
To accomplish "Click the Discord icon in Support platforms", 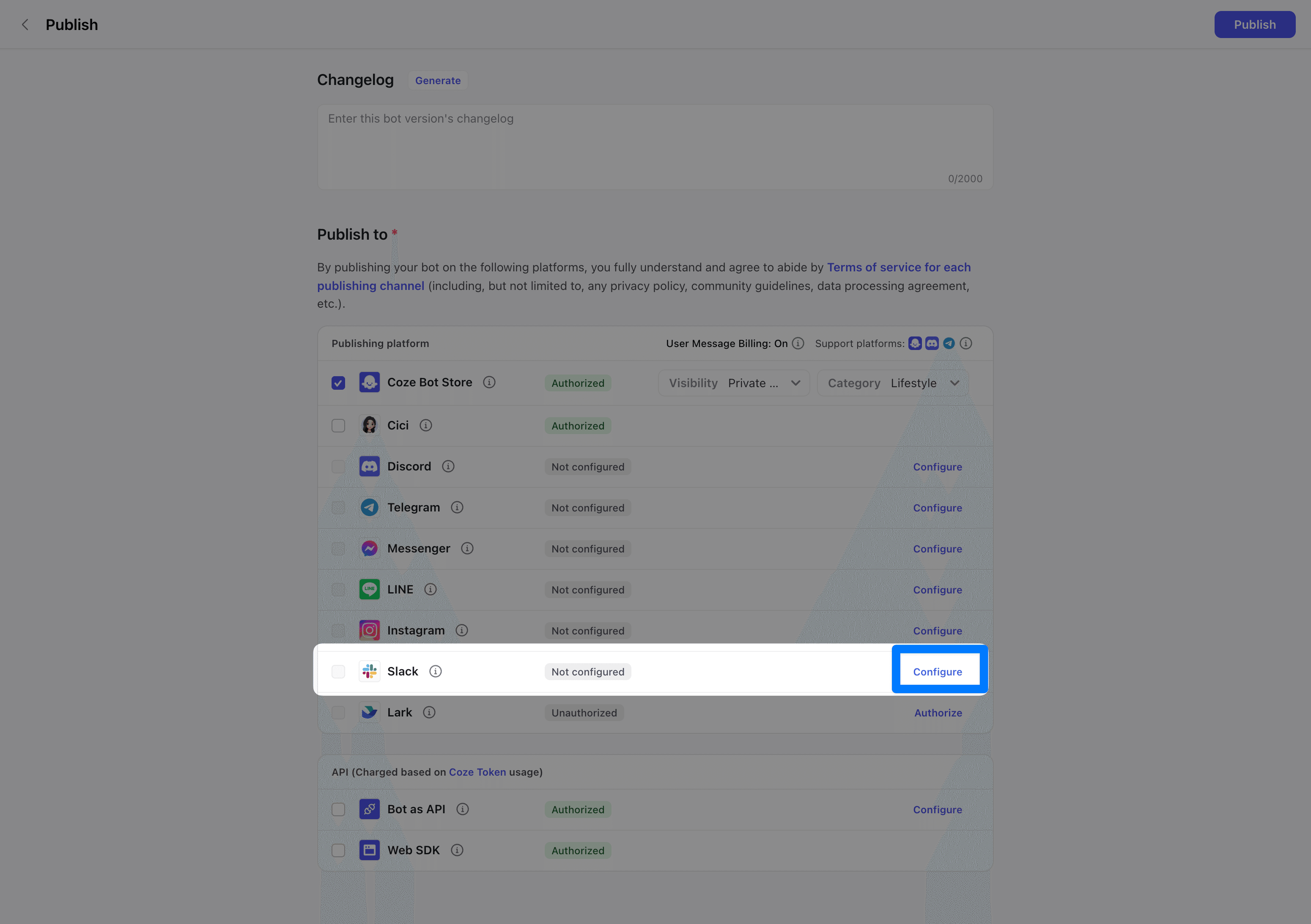I will point(931,343).
